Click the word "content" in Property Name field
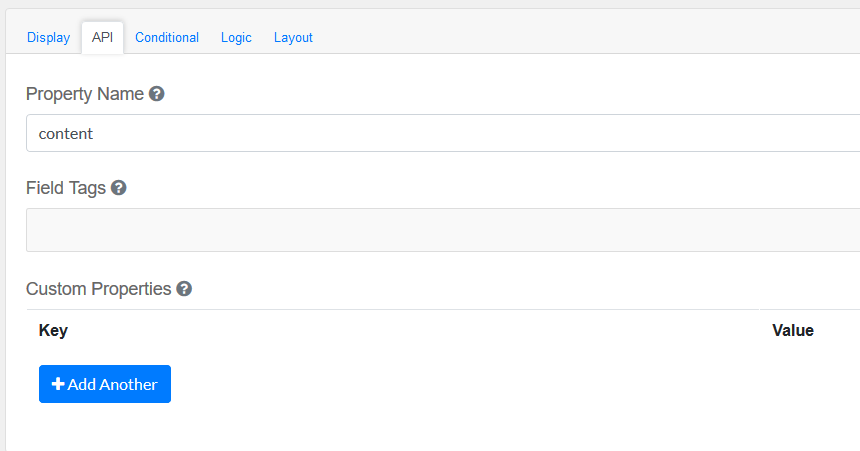Viewport: 860px width, 451px height. (x=66, y=133)
